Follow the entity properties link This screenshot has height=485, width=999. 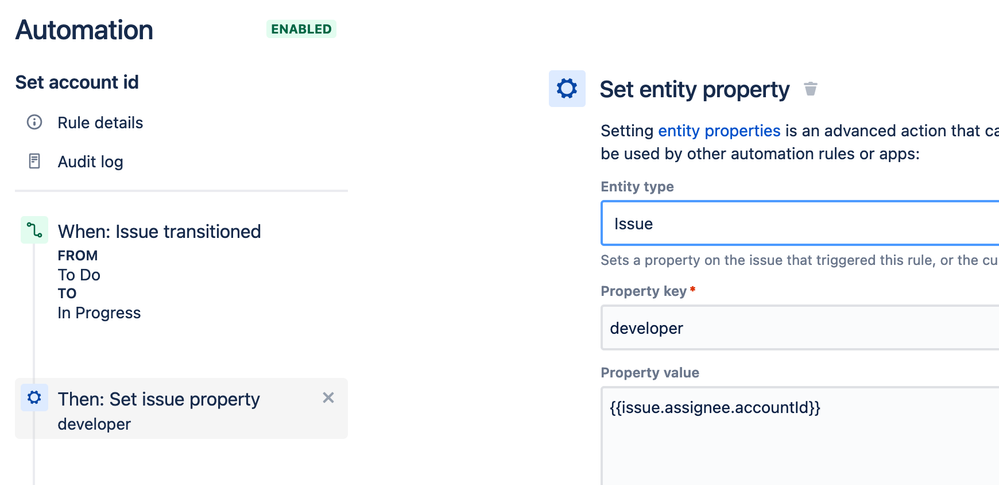719,131
